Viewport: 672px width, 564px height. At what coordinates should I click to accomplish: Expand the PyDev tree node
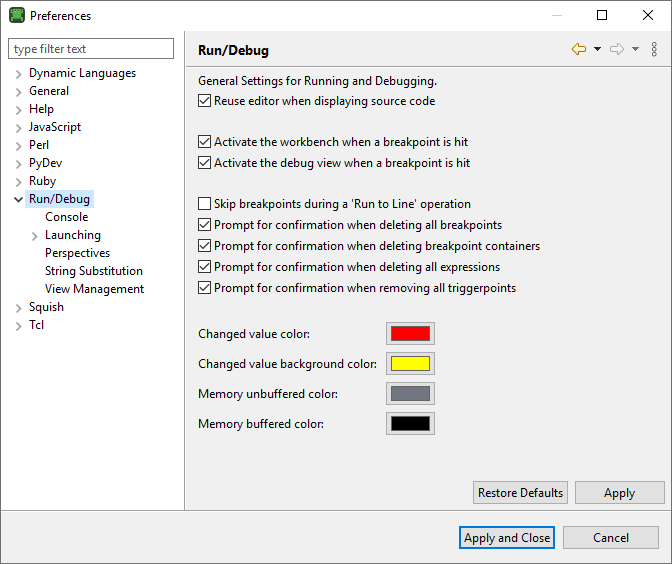(x=18, y=164)
